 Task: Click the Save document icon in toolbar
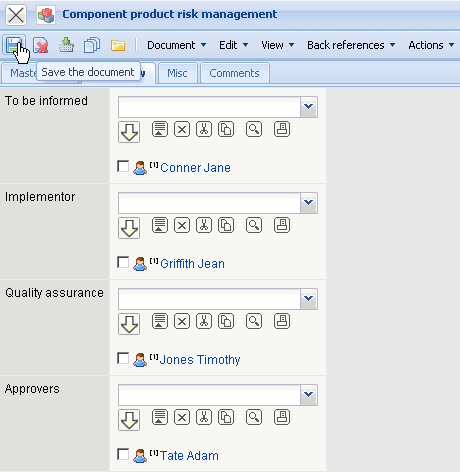click(13, 45)
